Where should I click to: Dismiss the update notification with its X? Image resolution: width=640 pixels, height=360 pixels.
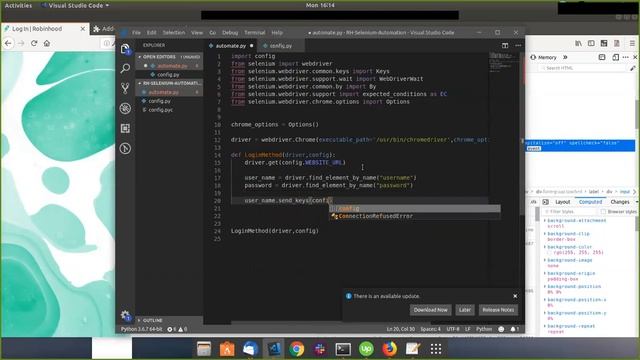(x=515, y=296)
